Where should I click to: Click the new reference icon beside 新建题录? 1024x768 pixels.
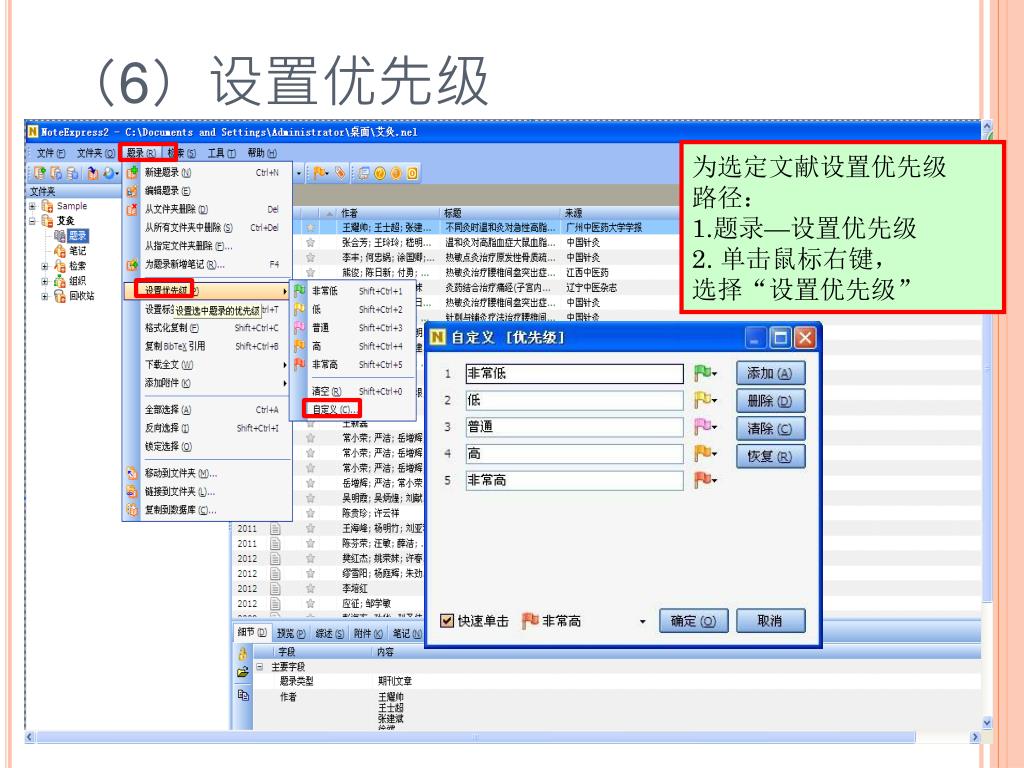(x=132, y=172)
